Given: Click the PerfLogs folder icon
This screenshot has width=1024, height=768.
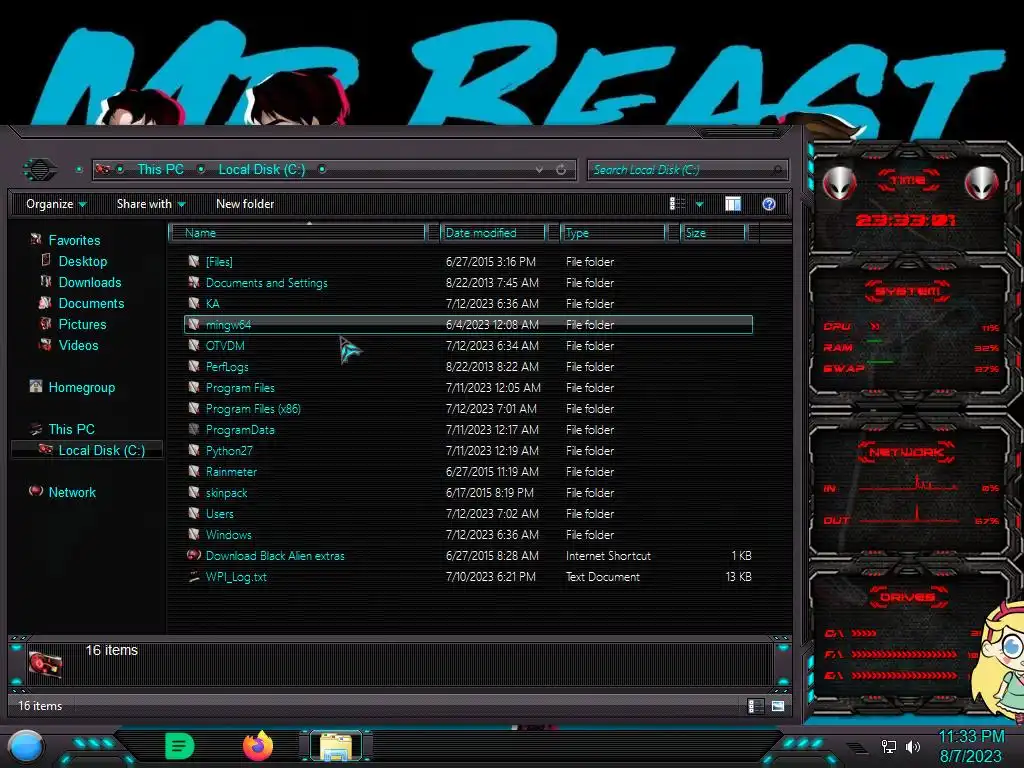Looking at the screenshot, I should (x=193, y=366).
